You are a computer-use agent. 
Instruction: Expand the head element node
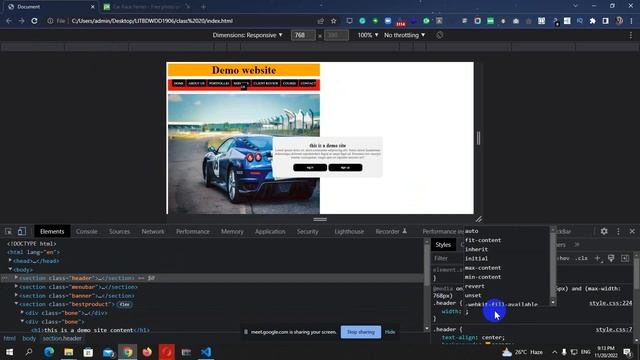coord(10,260)
